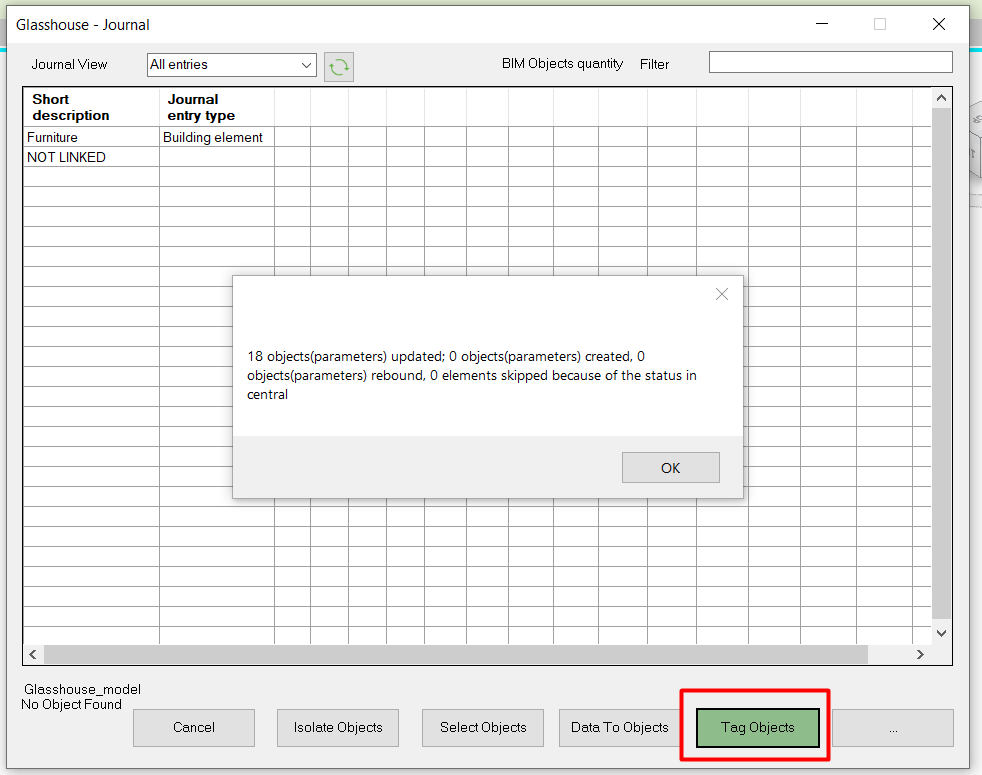Click the Select Objects button
982x775 pixels.
(483, 727)
